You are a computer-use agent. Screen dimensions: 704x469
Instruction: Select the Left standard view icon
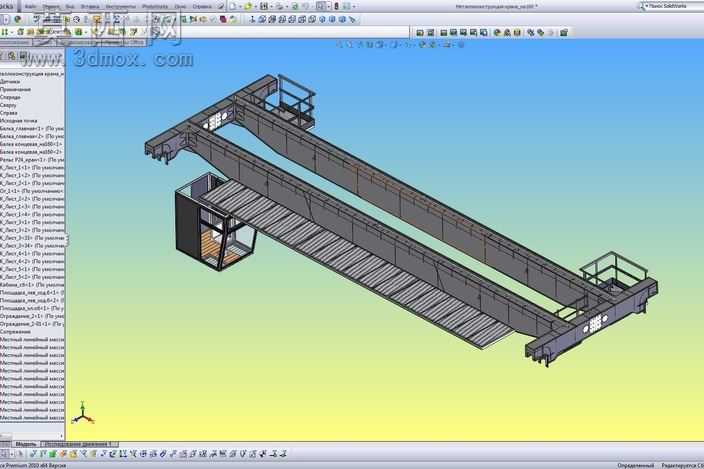coord(282,19)
